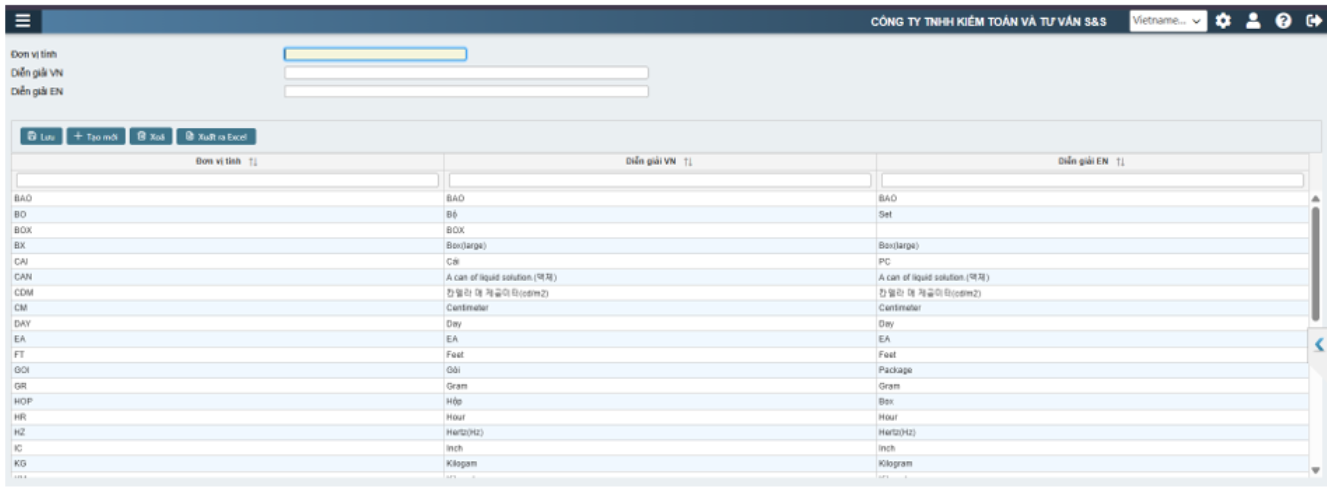Click the Đơn vị tính input field
The width and height of the screenshot is (1327, 490).
tap(375, 54)
